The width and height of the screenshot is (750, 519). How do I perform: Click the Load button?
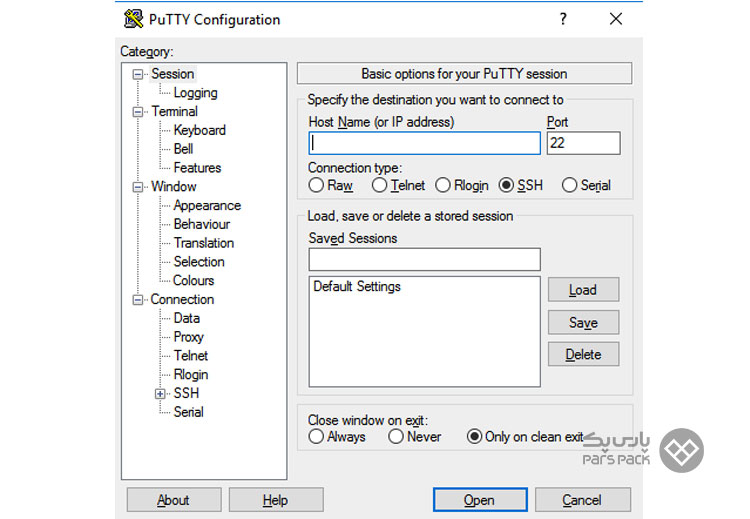(583, 290)
